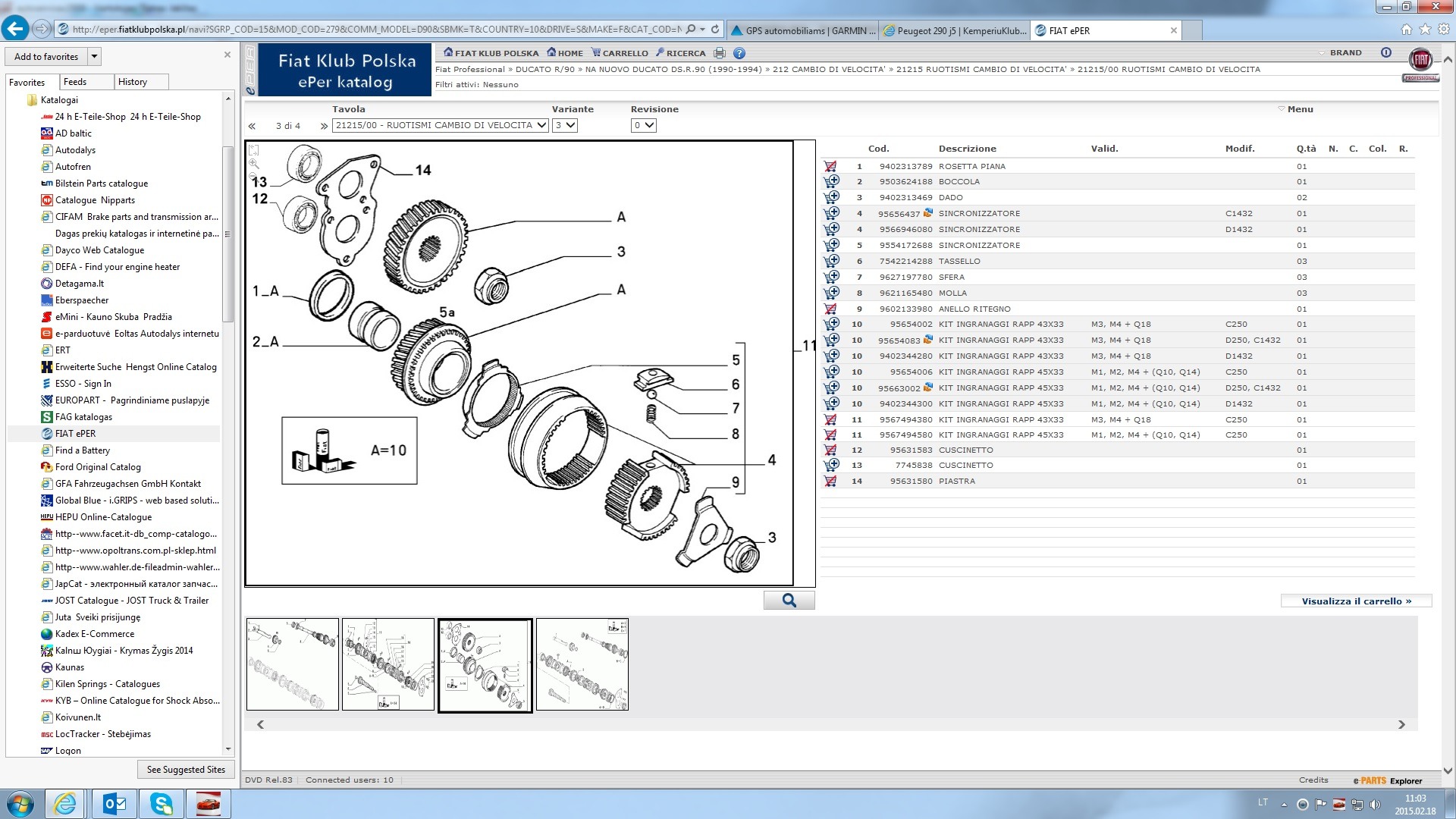
Task: Click supersession icon next to code 95656437
Action: (x=927, y=213)
